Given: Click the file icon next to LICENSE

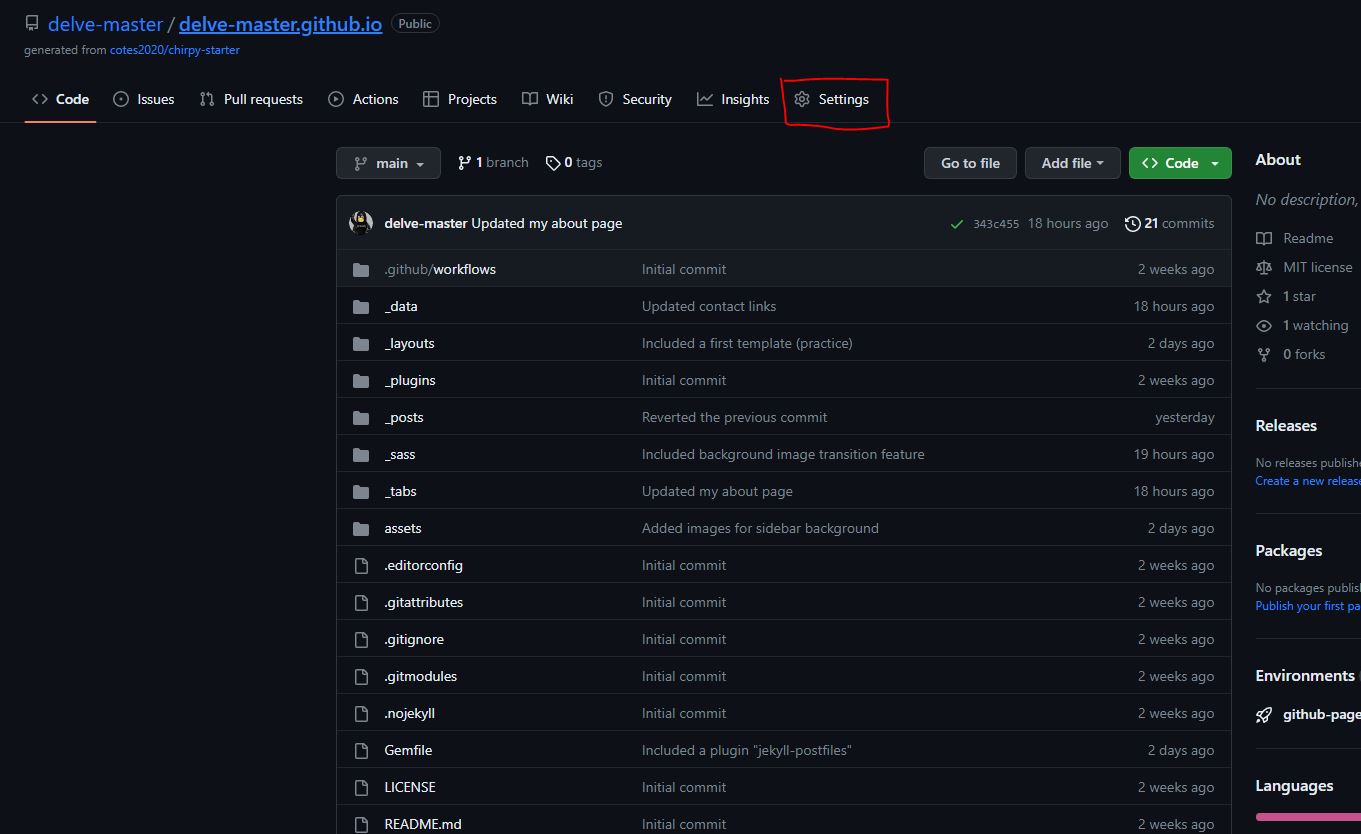Looking at the screenshot, I should tap(361, 787).
